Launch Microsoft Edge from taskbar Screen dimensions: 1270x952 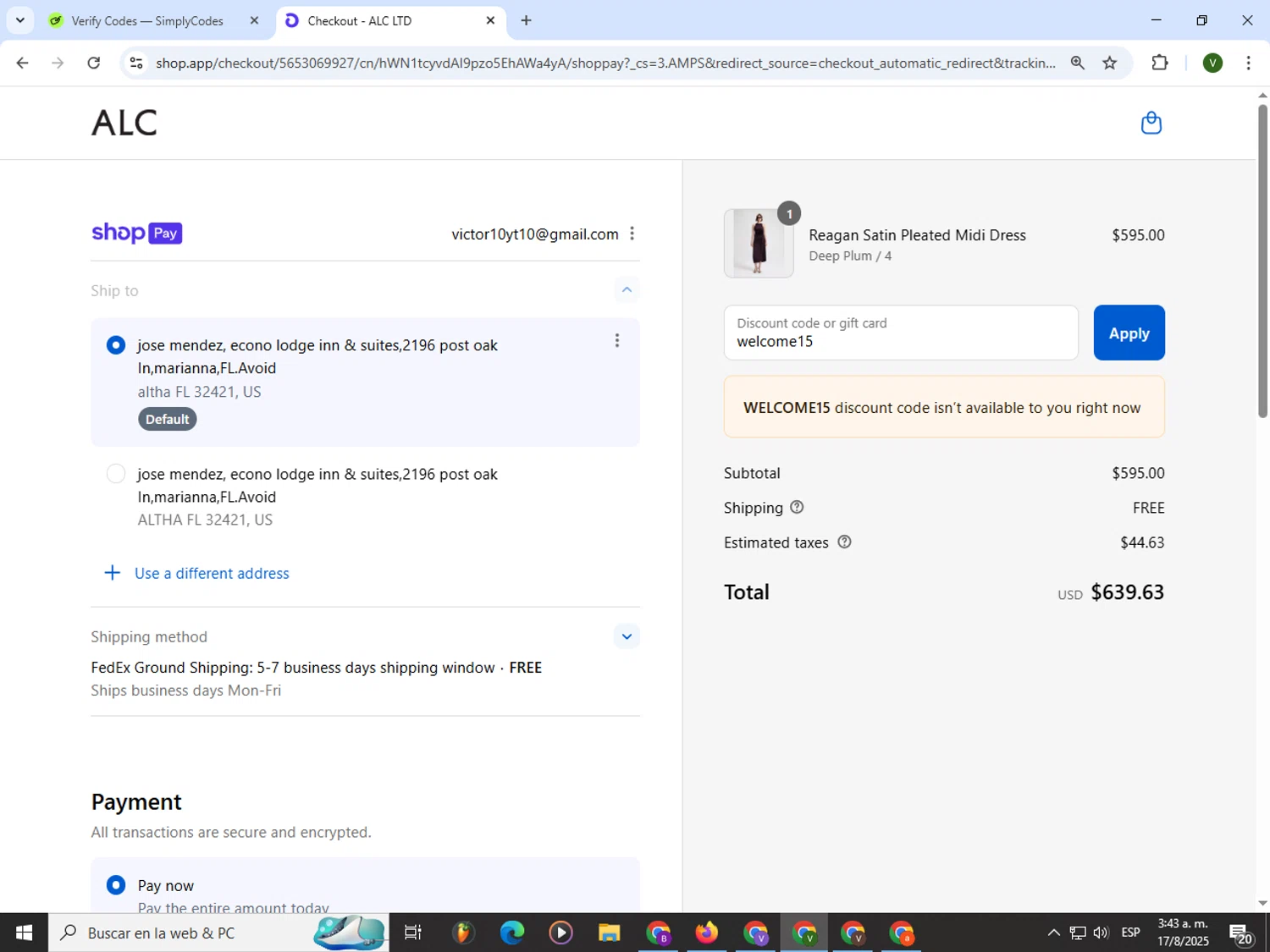point(511,933)
